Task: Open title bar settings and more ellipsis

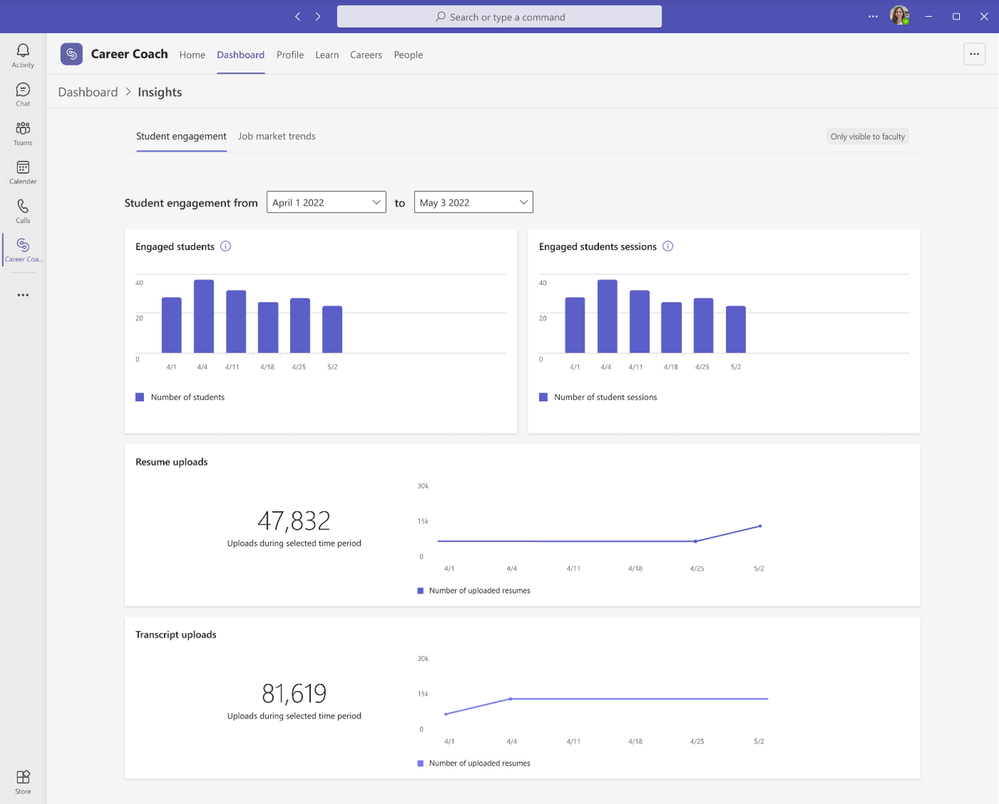Action: [873, 17]
